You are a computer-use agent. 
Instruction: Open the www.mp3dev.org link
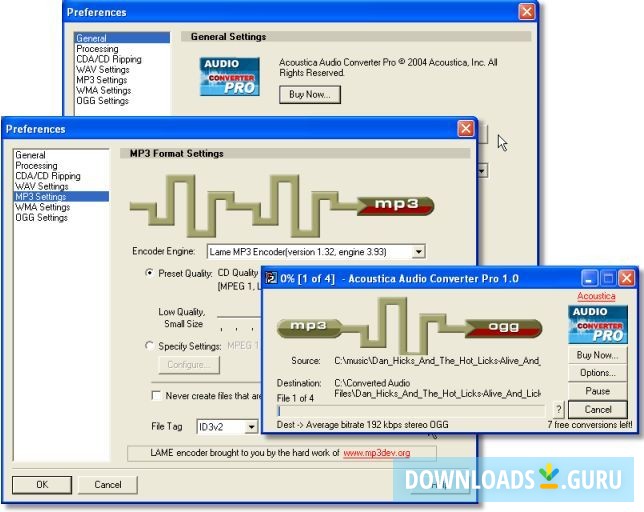[x=377, y=453]
